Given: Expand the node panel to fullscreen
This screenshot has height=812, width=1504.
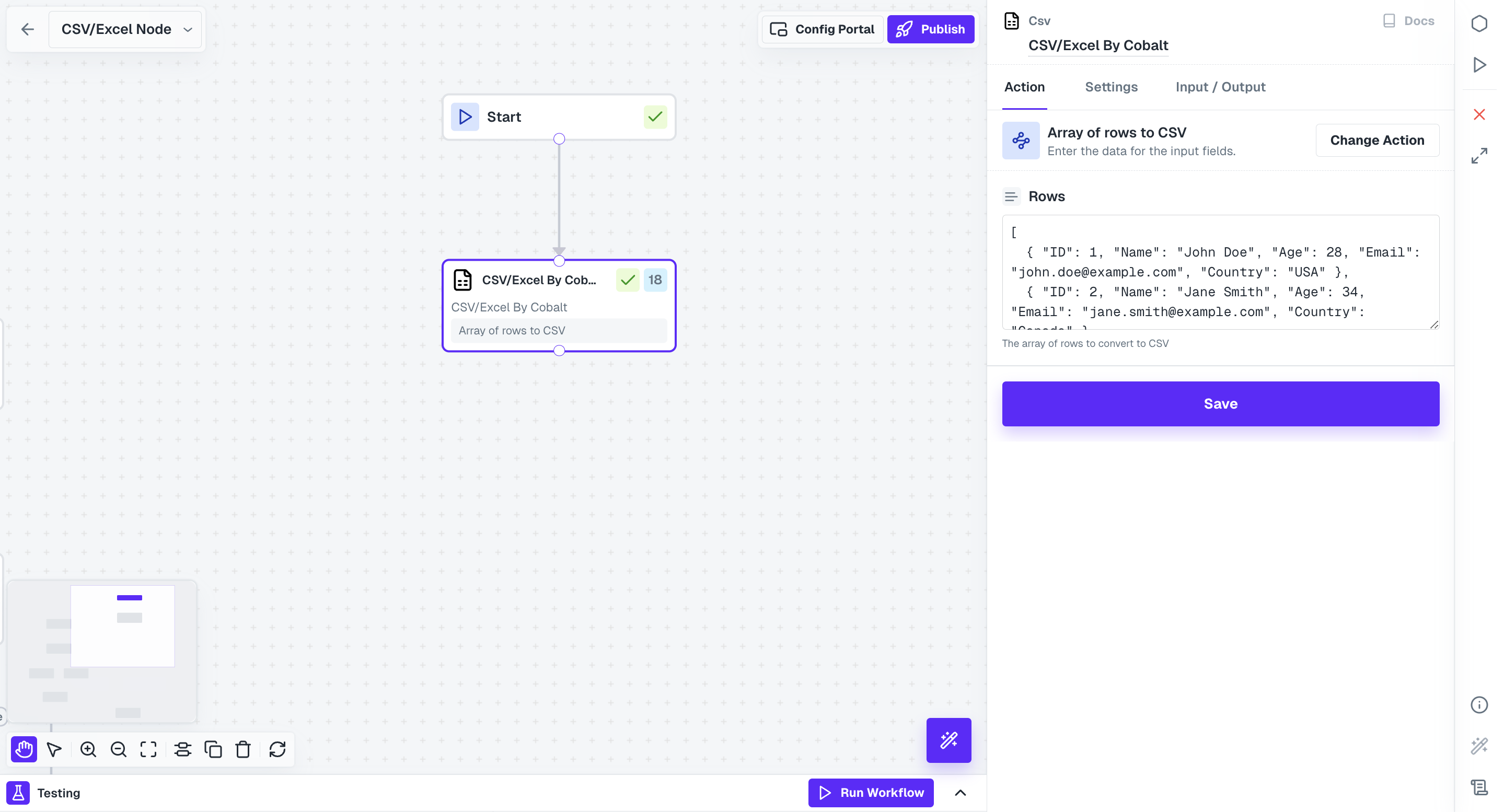Looking at the screenshot, I should [x=1479, y=156].
